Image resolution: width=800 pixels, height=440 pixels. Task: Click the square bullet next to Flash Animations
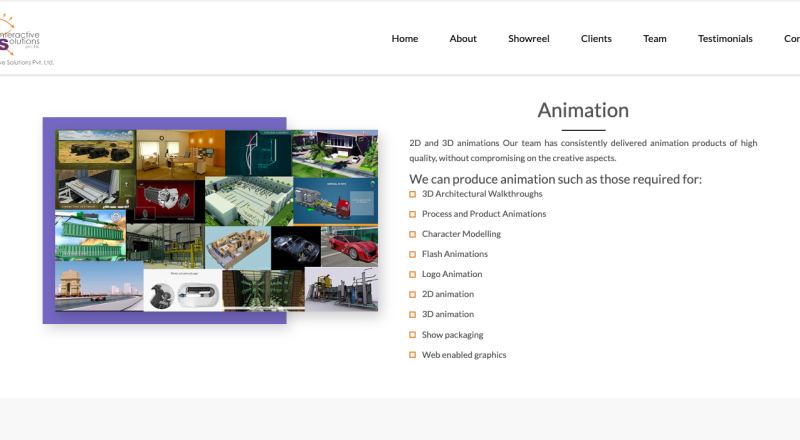pyautogui.click(x=413, y=254)
